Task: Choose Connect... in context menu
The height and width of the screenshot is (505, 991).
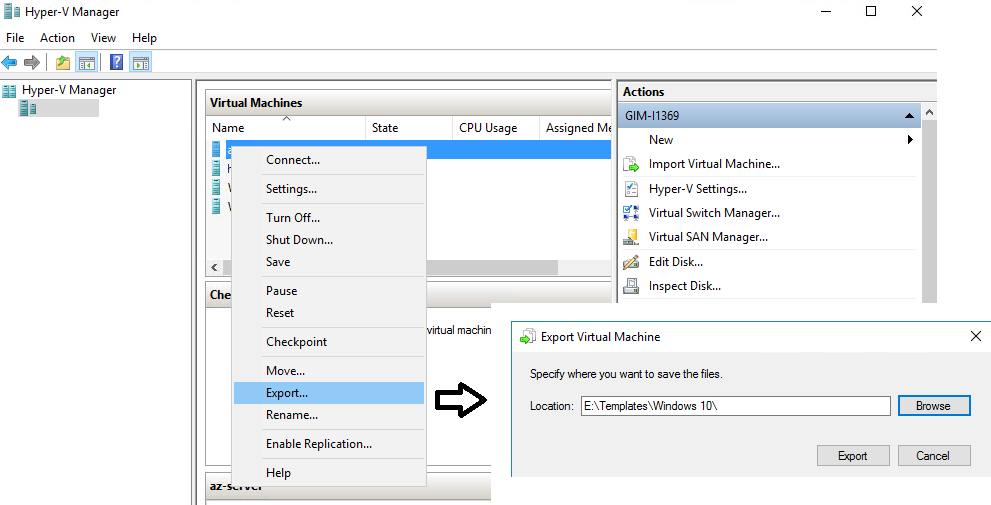Action: coord(329,160)
